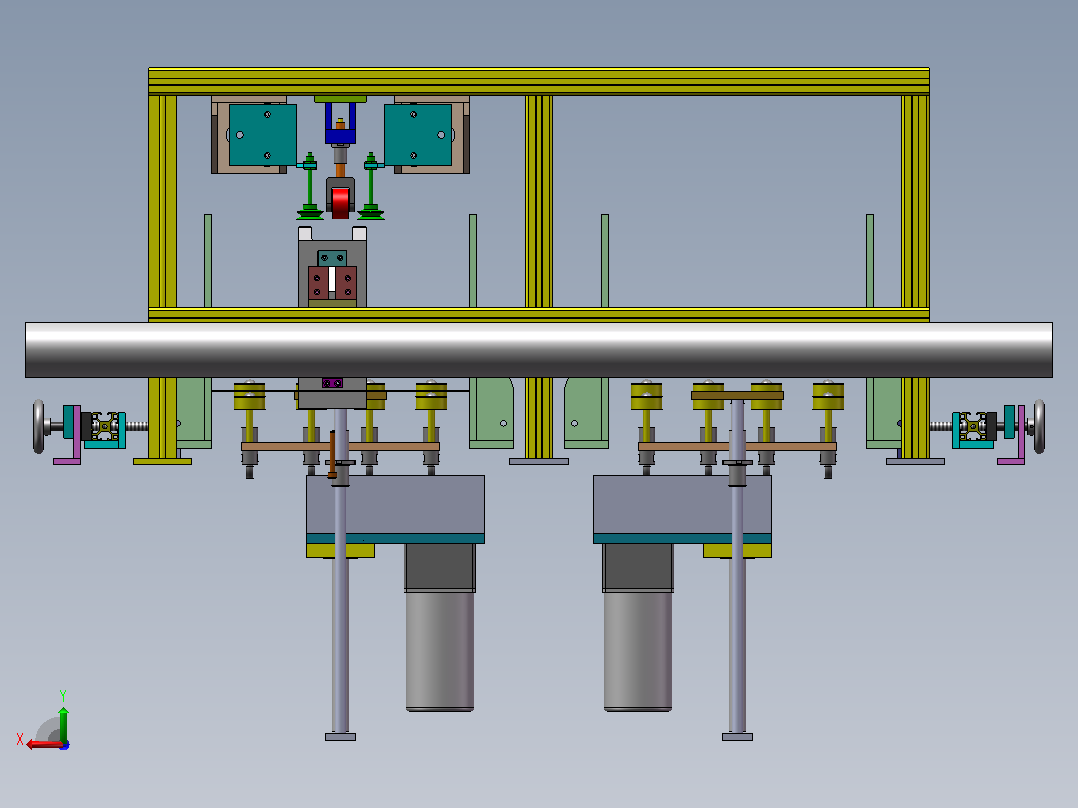1078x808 pixels.
Task: Select the left grey motor cylinder
Action: coord(439,651)
